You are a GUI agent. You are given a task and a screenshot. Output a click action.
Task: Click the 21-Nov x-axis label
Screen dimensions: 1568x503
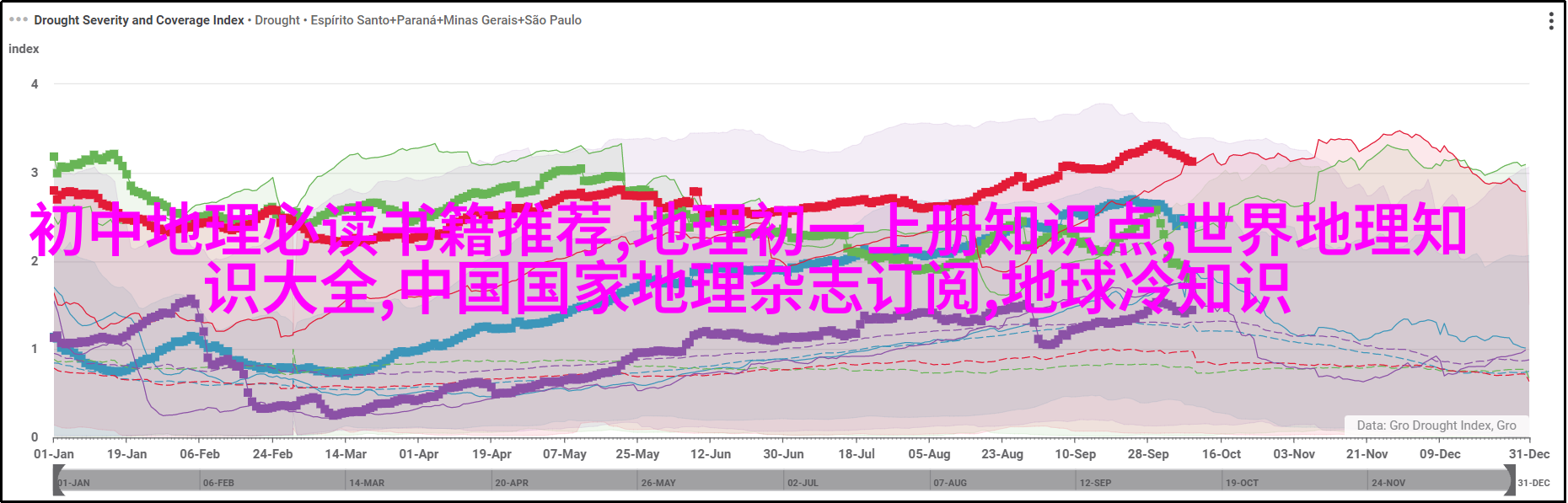point(1367,454)
